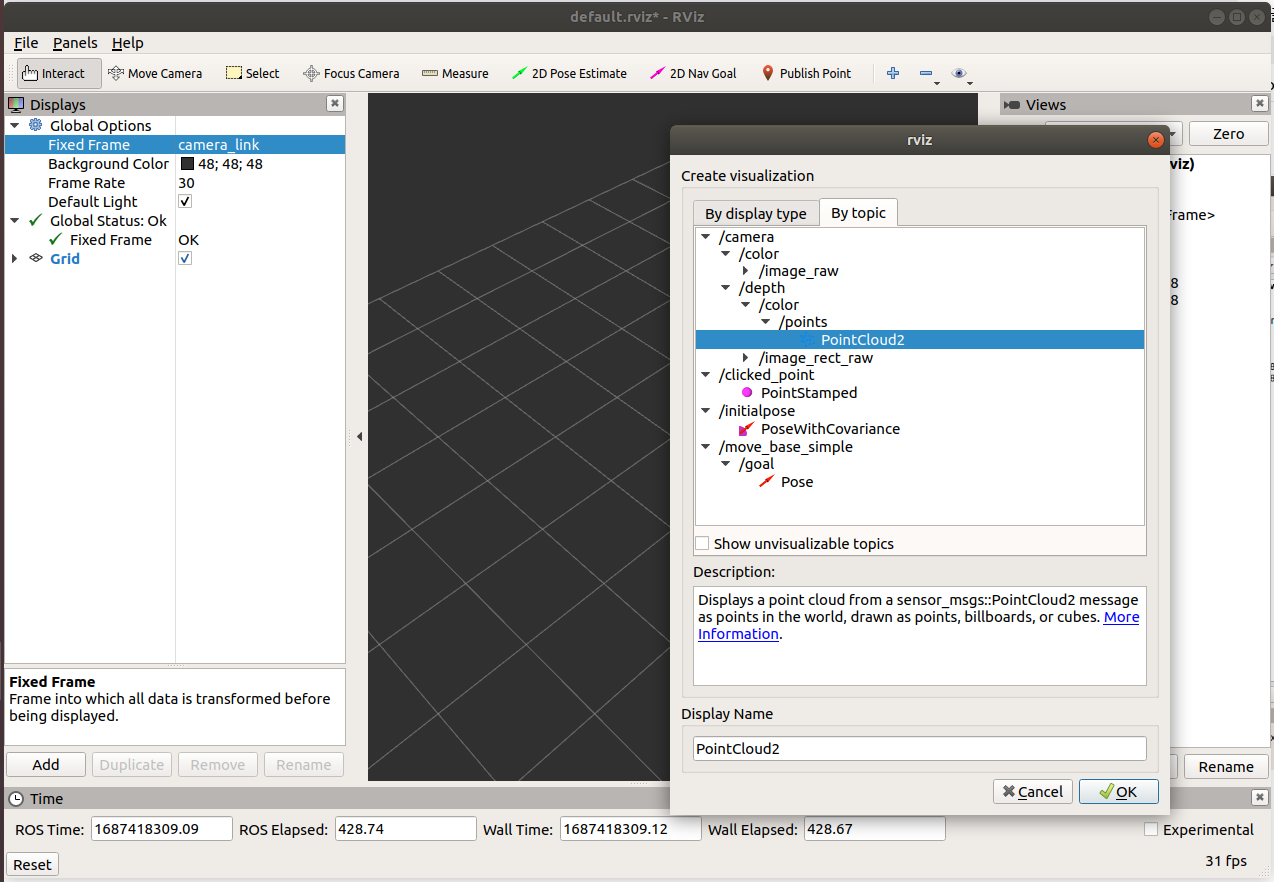Image resolution: width=1274 pixels, height=882 pixels.
Task: Expand the Grid display node
Action: (14, 258)
